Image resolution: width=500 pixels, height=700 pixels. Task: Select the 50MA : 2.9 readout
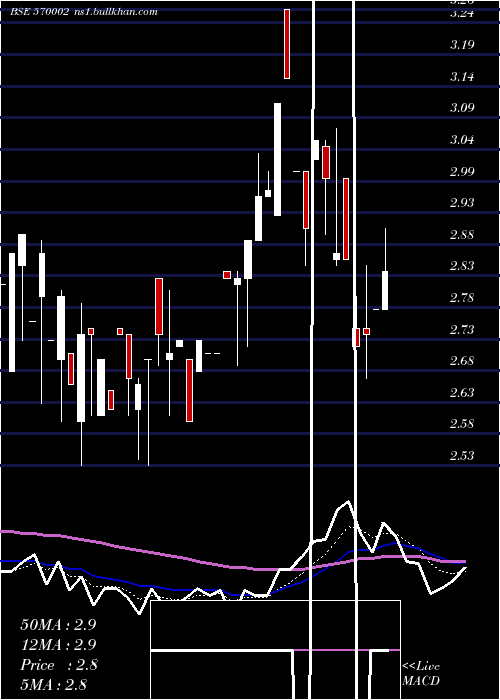pyautogui.click(x=58, y=625)
